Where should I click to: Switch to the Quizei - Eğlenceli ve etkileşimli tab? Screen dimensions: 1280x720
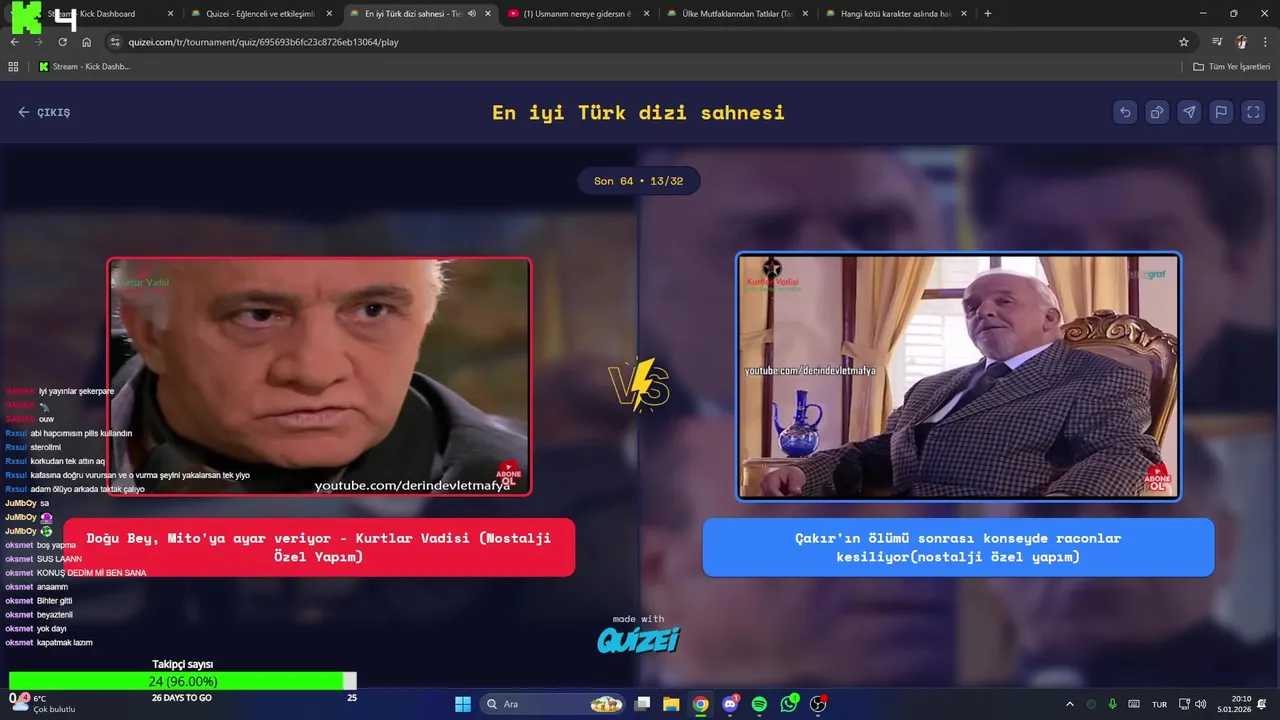[260, 14]
